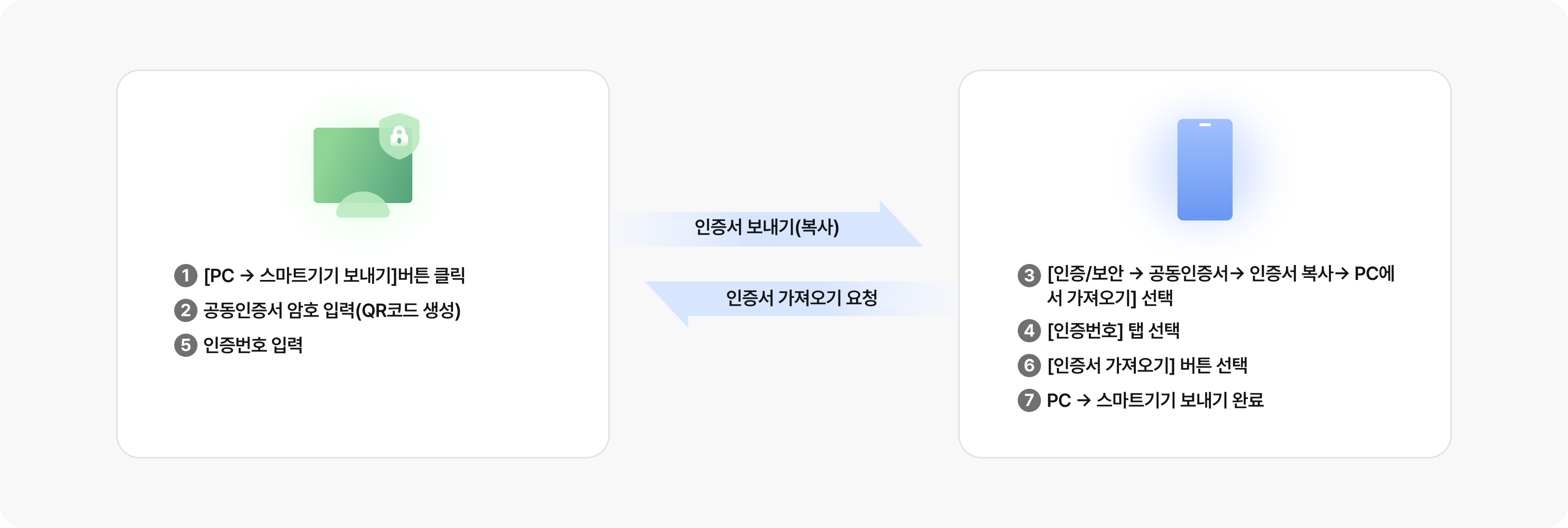Click the step 6 number badge
Viewport: 1568px width, 528px height.
point(1029,365)
